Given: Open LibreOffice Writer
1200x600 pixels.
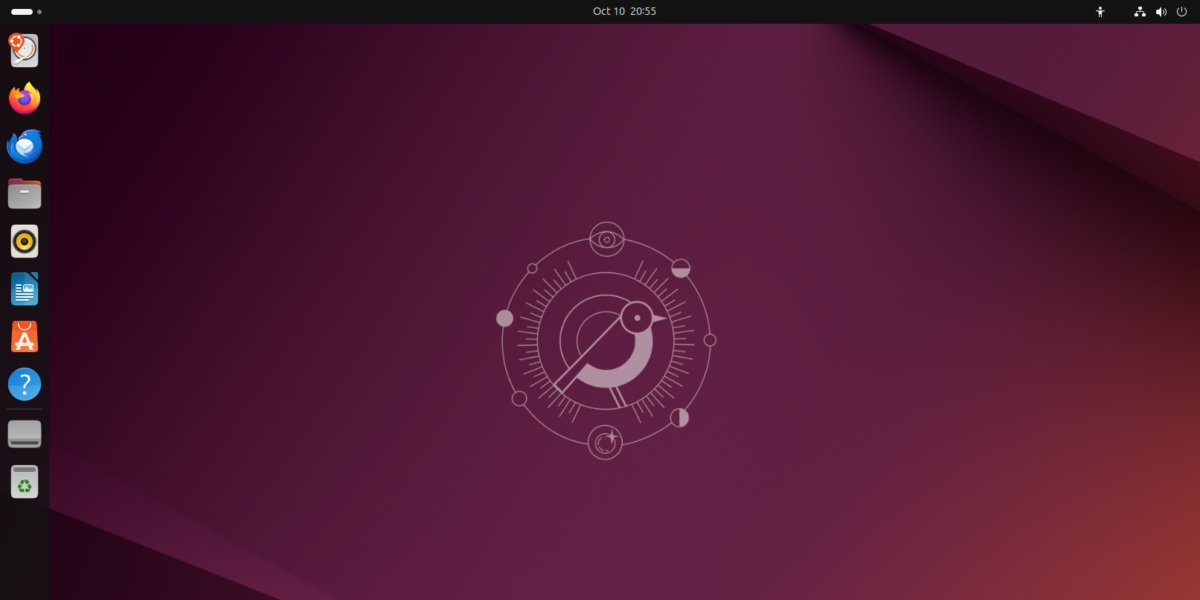Looking at the screenshot, I should pos(24,289).
